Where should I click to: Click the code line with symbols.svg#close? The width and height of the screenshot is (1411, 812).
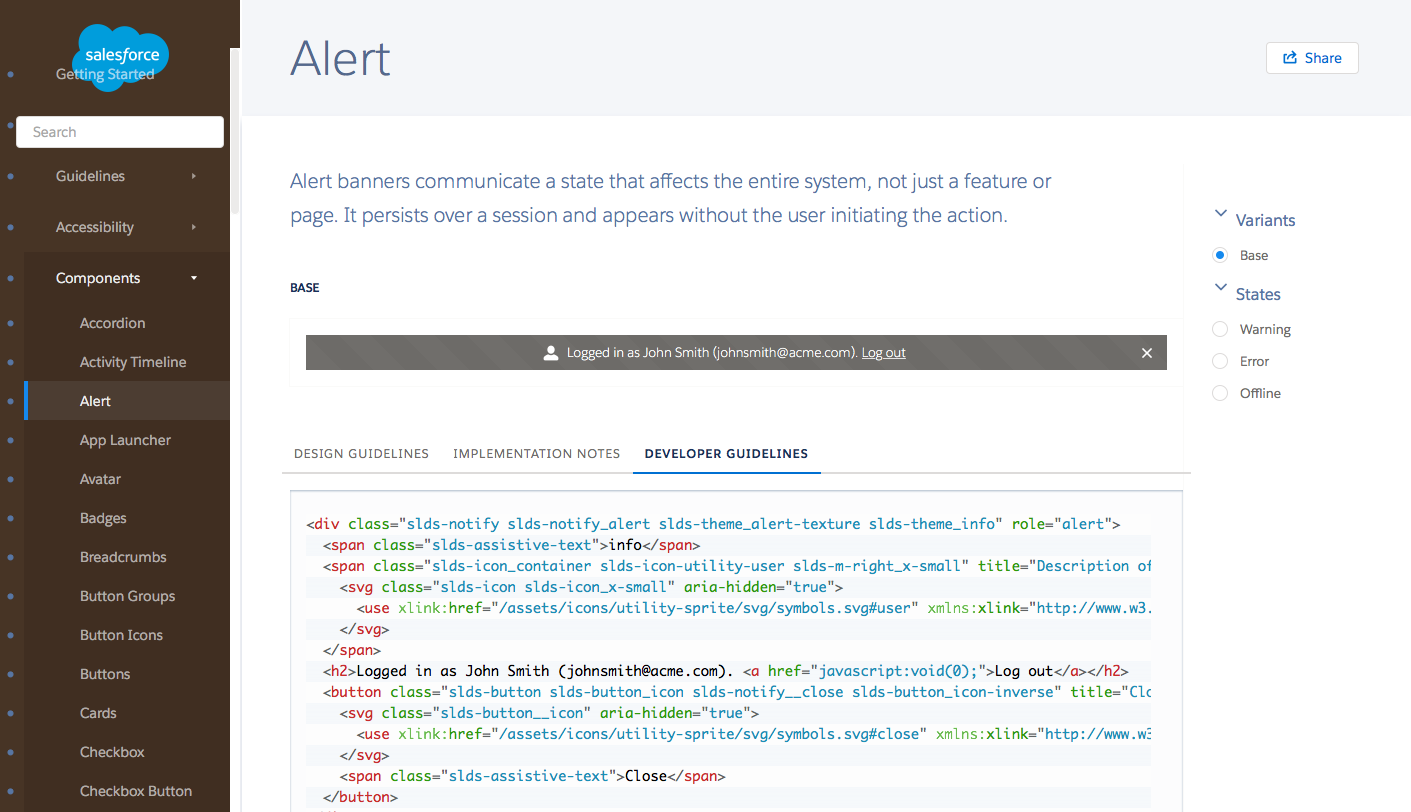[x=753, y=734]
